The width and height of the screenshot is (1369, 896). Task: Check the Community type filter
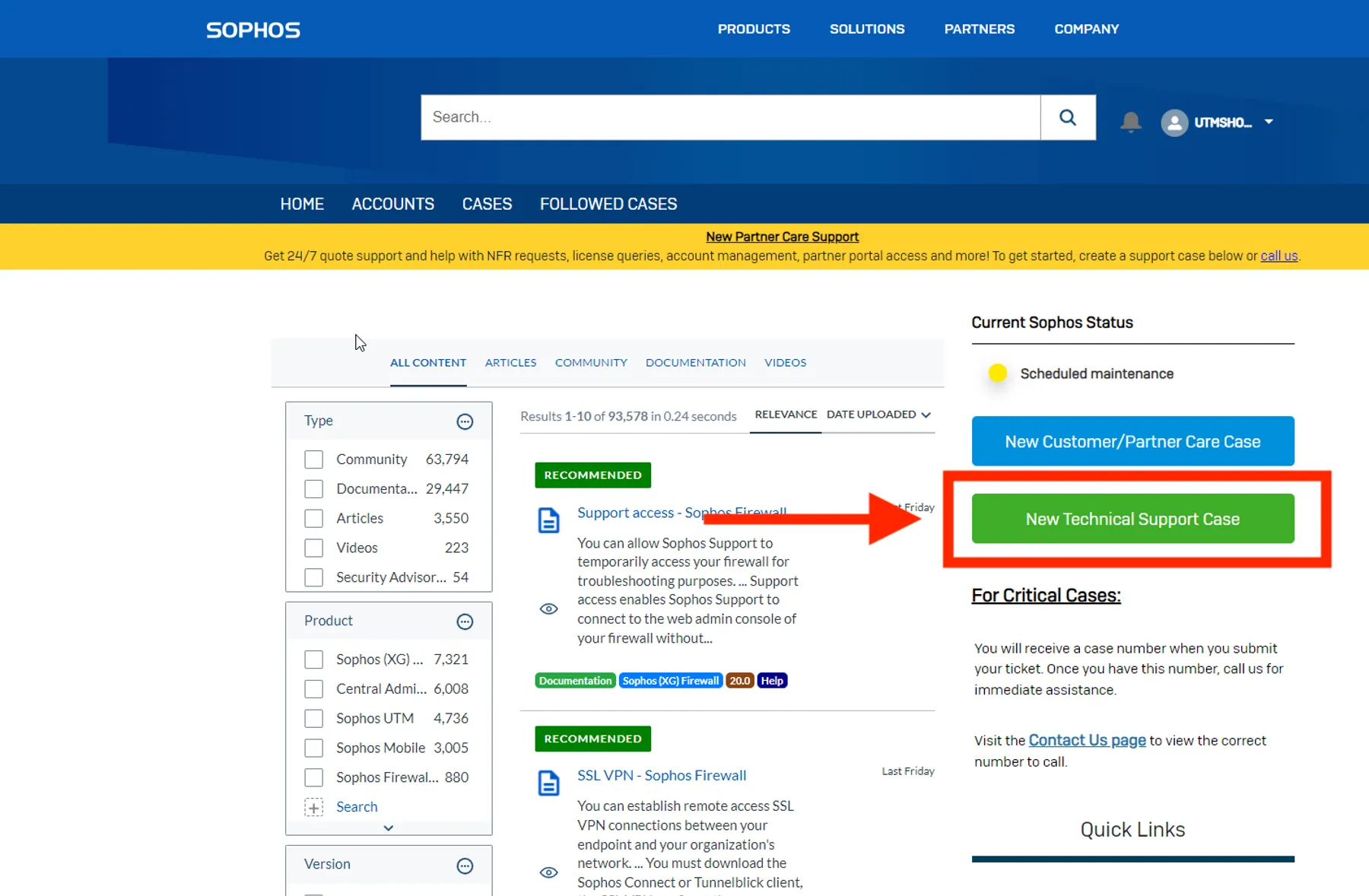tap(313, 459)
